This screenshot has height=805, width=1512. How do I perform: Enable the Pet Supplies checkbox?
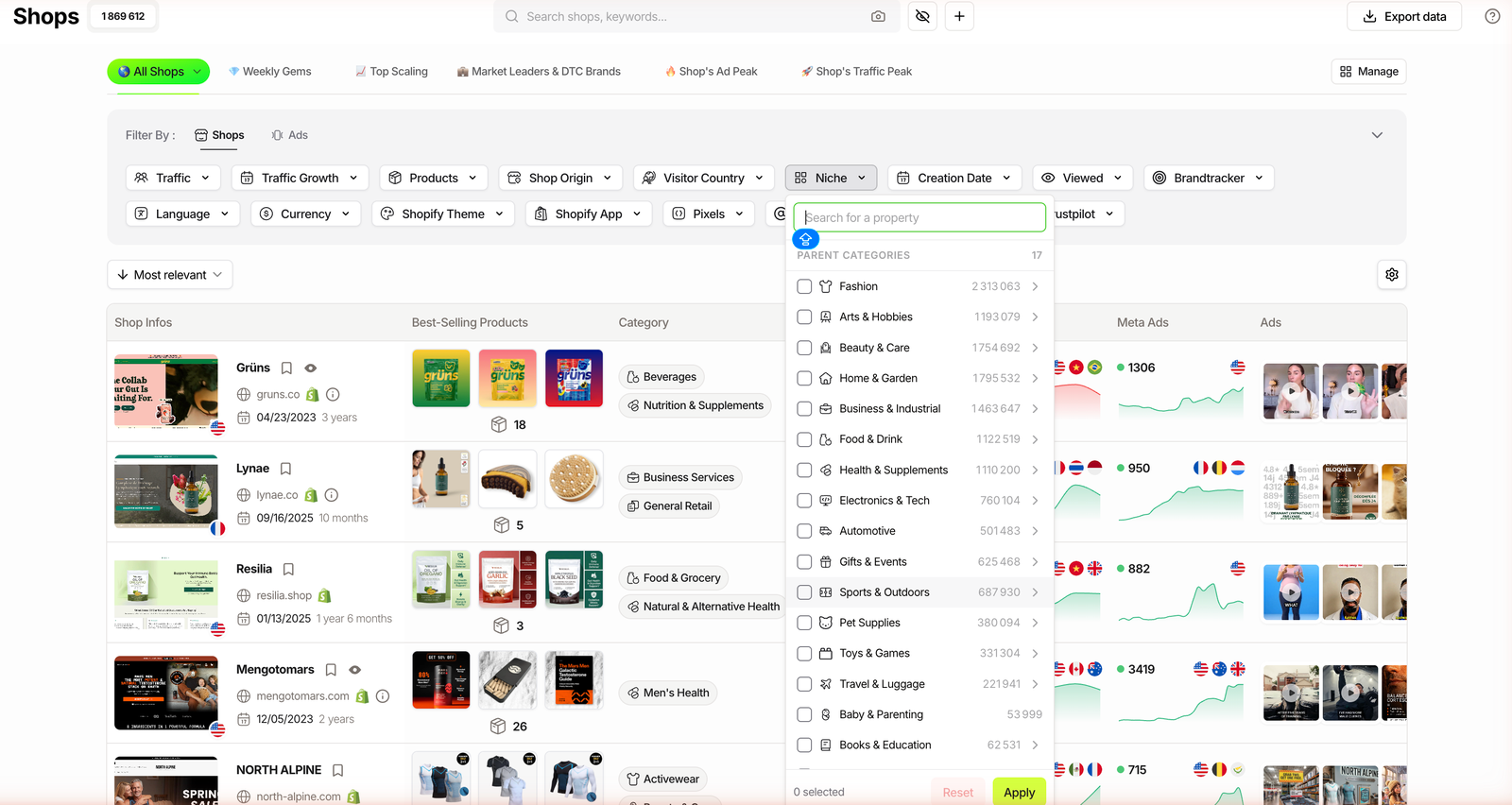[804, 623]
